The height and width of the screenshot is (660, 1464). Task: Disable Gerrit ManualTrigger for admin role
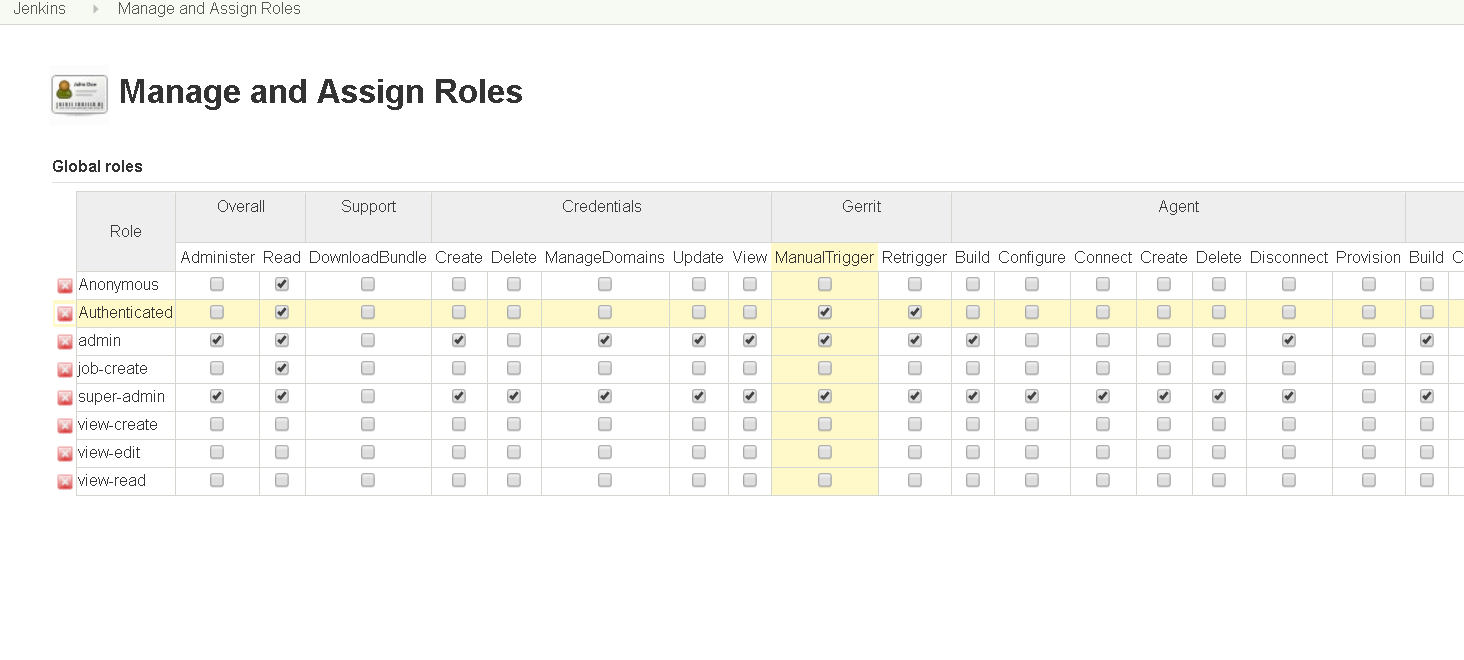click(825, 341)
